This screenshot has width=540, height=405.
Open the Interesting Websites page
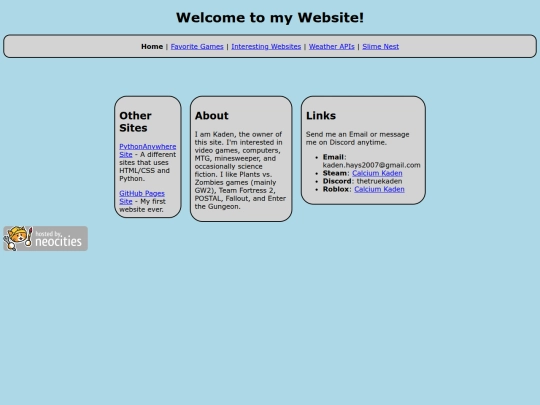tap(266, 46)
